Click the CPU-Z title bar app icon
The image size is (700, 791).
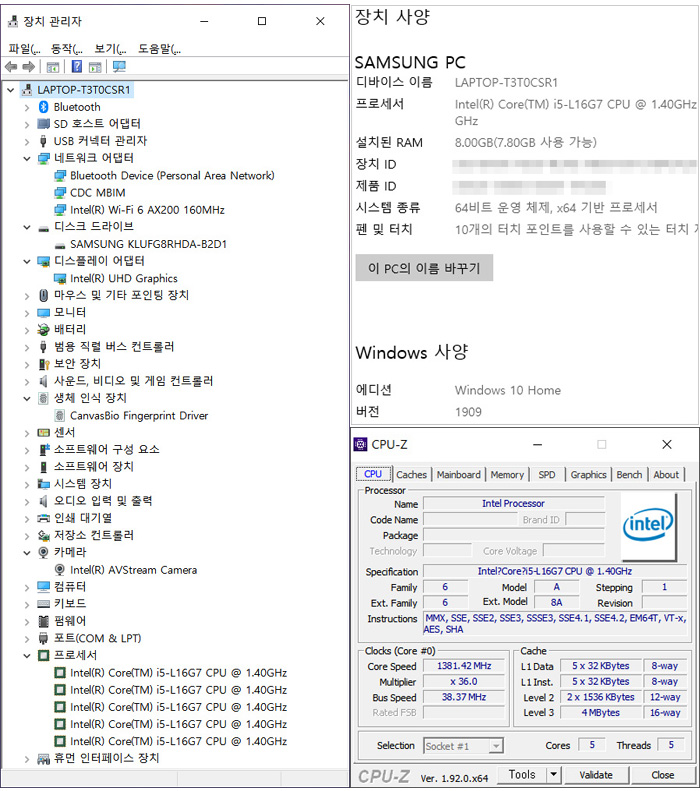[x=361, y=444]
